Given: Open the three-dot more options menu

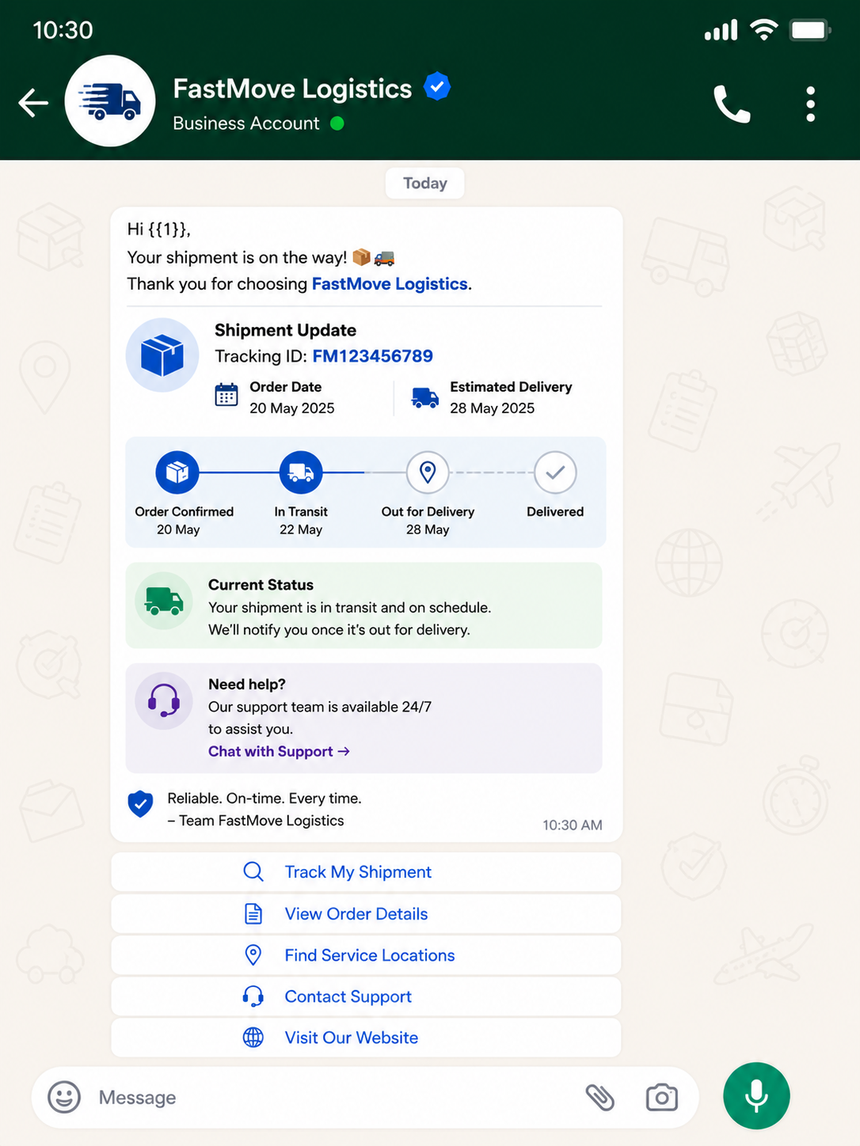Looking at the screenshot, I should (x=810, y=104).
